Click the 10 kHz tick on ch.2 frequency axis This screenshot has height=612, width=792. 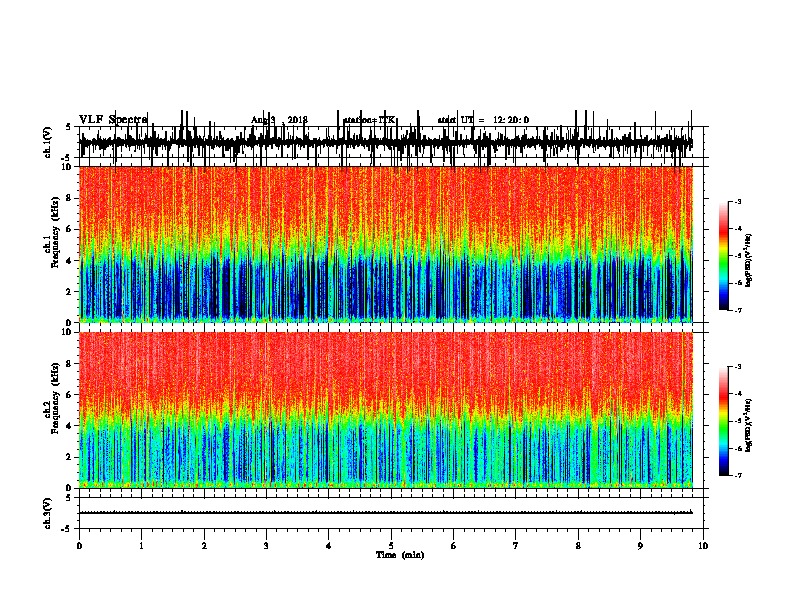coord(68,332)
